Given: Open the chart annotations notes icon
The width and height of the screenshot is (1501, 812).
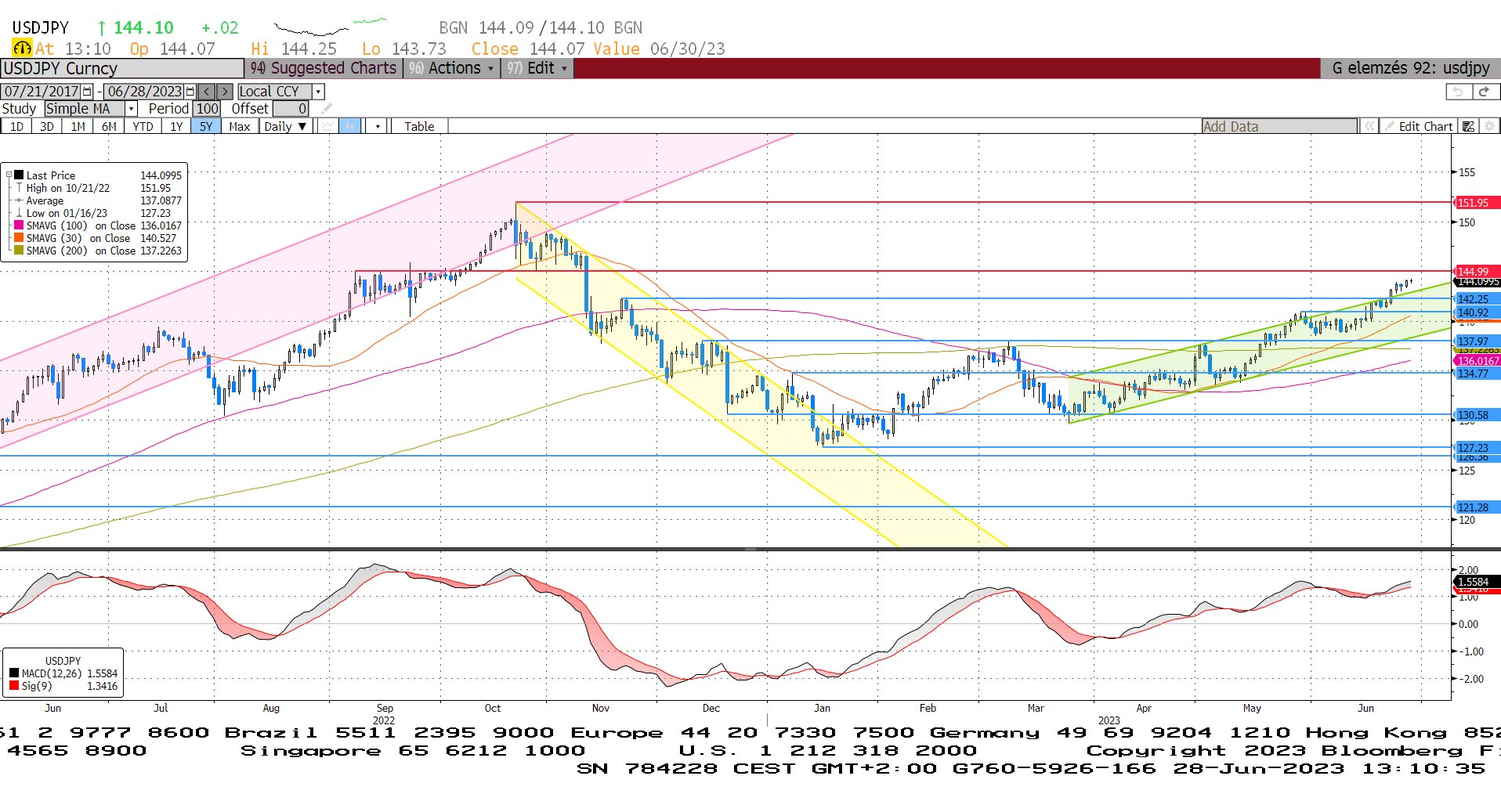Looking at the screenshot, I should pyautogui.click(x=1469, y=126).
